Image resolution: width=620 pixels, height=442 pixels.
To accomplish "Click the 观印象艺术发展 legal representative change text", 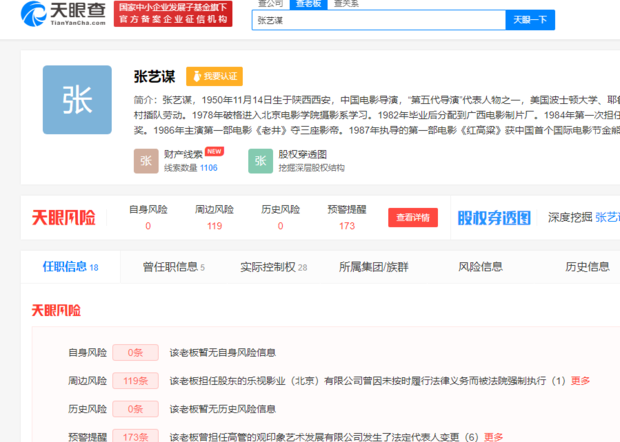I will coord(324,437).
